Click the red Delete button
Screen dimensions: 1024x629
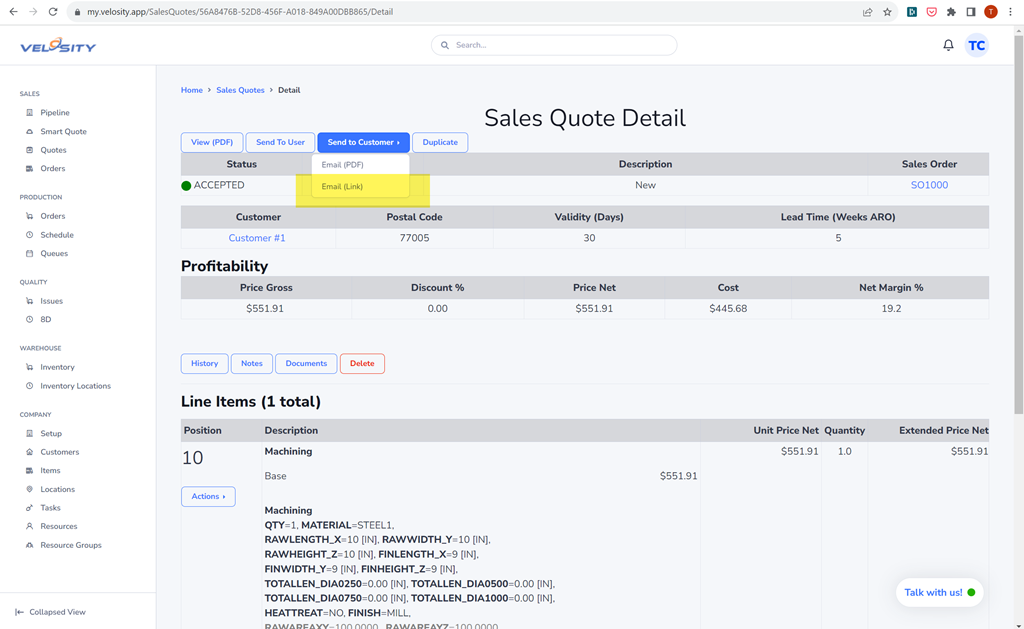coord(362,363)
